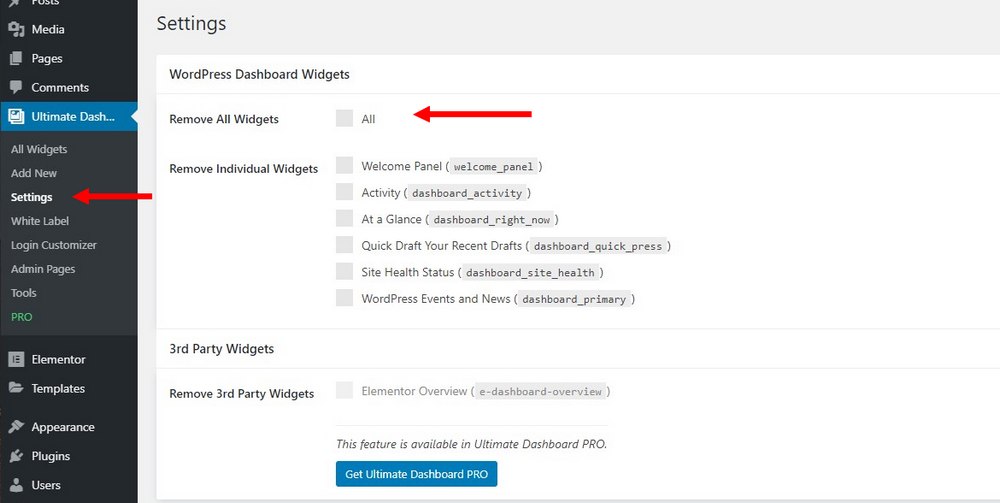Viewport: 1000px width, 503px height.
Task: Click the Users person icon
Action: click(x=16, y=485)
